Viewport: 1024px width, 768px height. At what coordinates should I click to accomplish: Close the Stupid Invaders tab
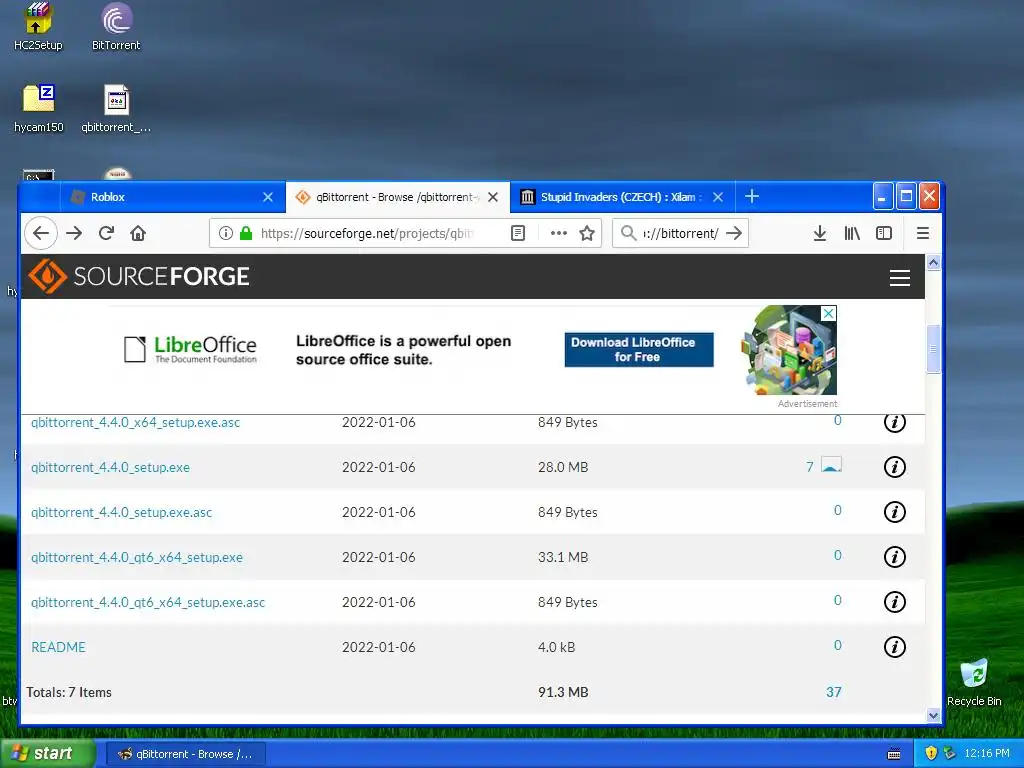[x=718, y=197]
